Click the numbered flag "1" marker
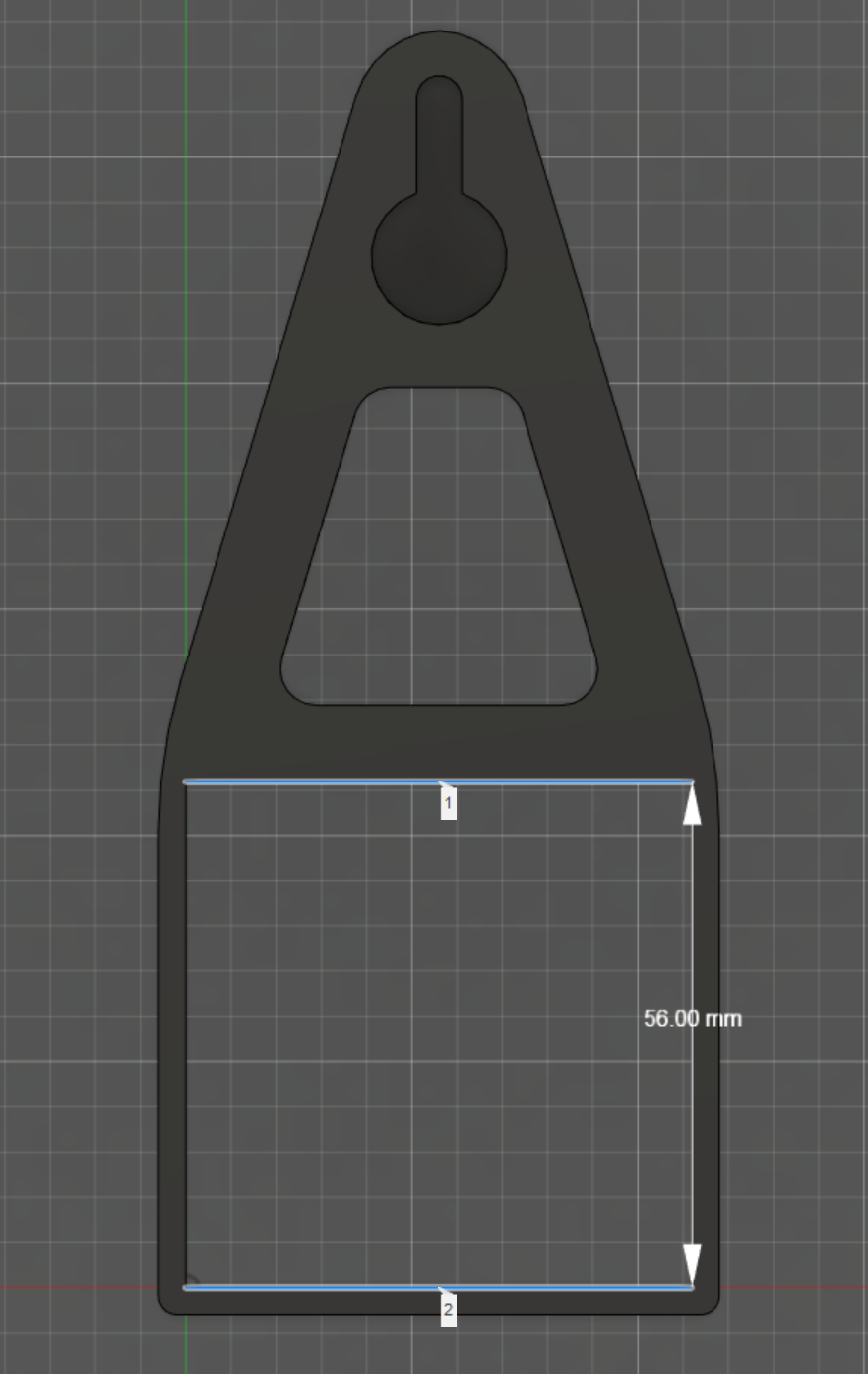This screenshot has height=1374, width=868. tap(449, 805)
